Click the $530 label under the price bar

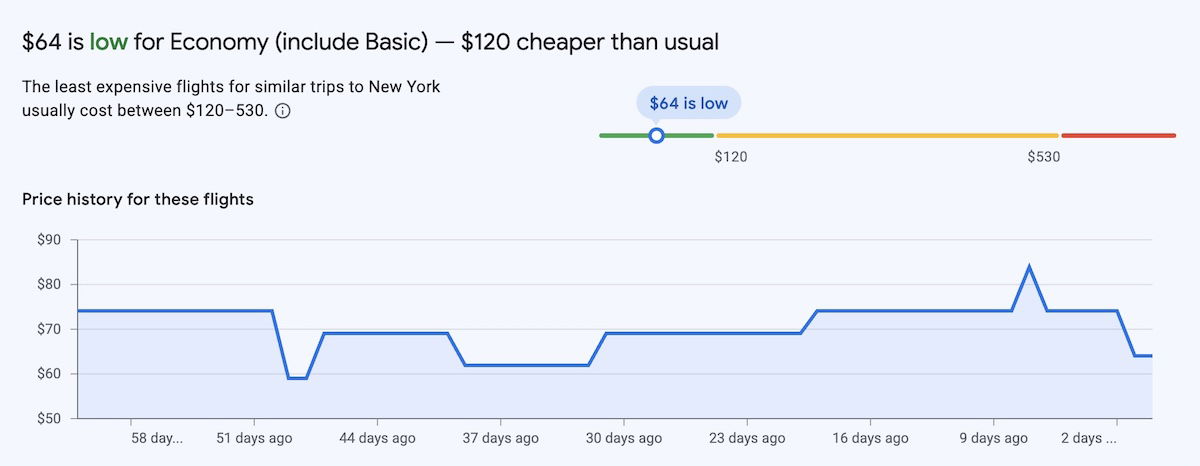[x=1043, y=157]
